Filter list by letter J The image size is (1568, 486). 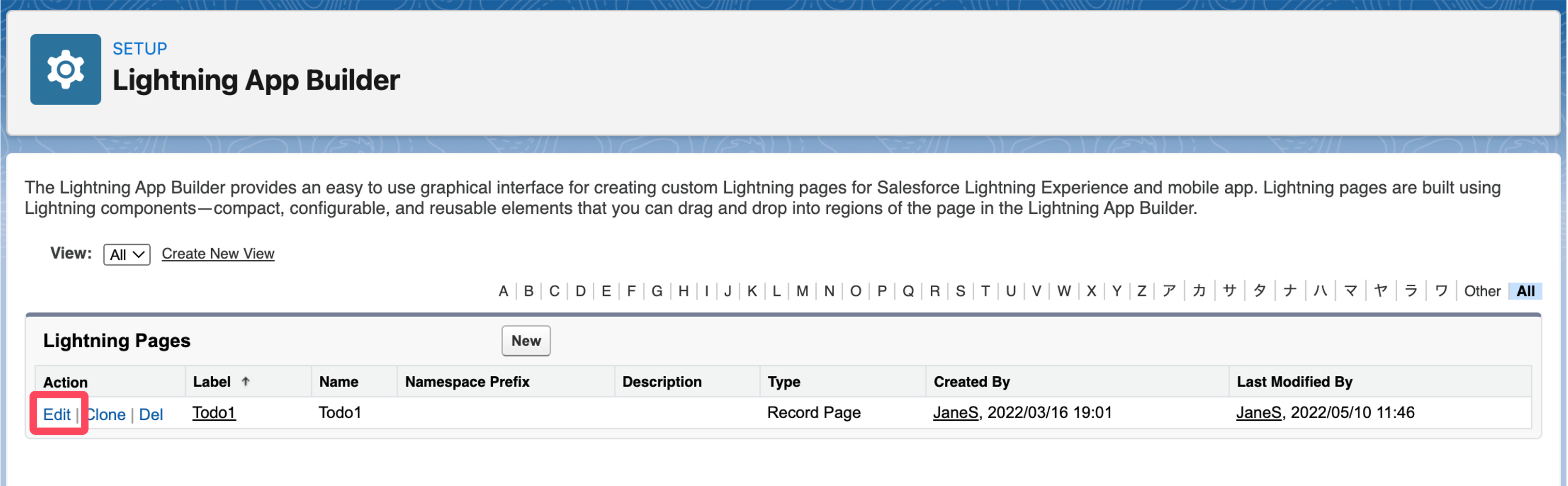pos(727,291)
